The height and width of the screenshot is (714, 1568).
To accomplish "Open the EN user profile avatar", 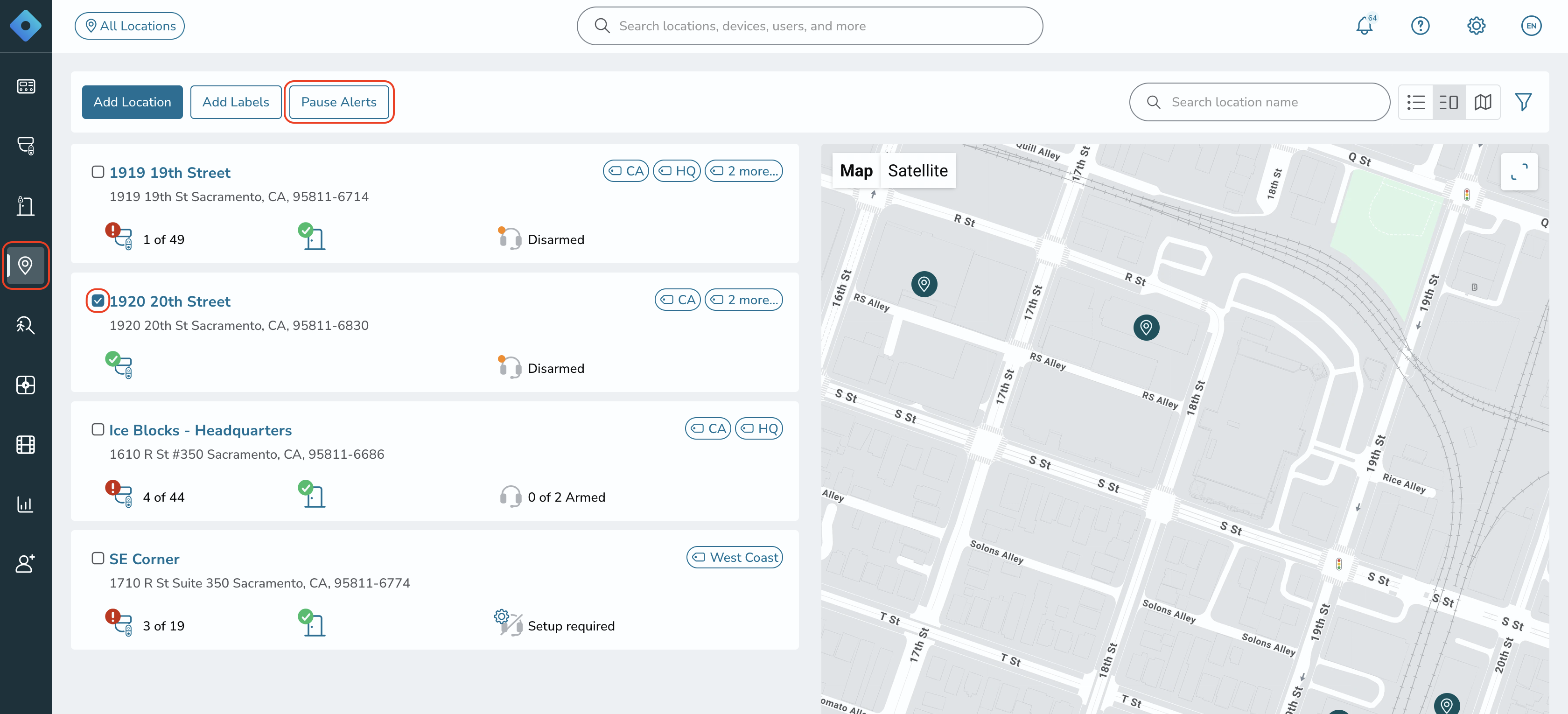I will (x=1532, y=26).
